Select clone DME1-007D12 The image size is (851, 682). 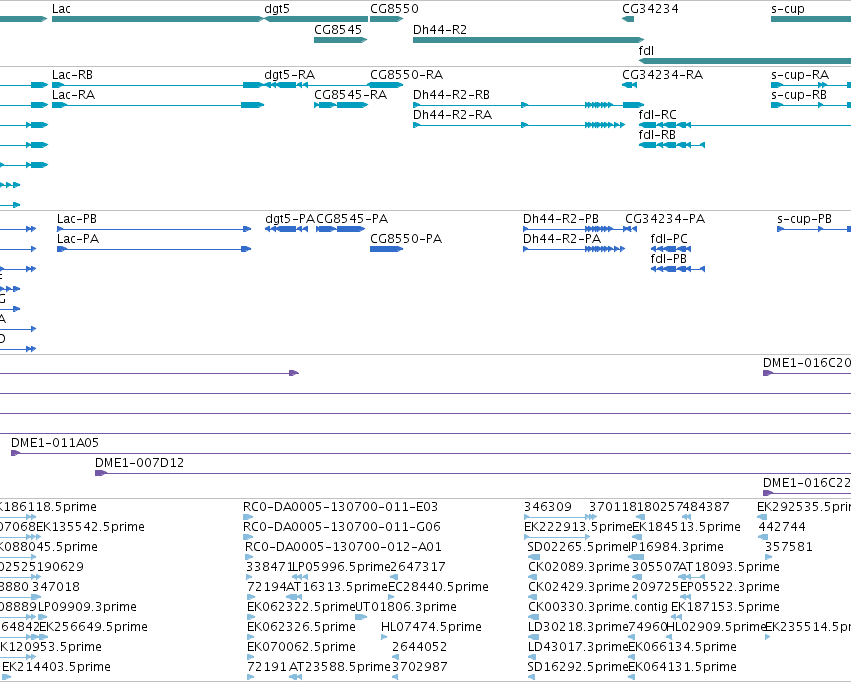pyautogui.click(x=473, y=473)
